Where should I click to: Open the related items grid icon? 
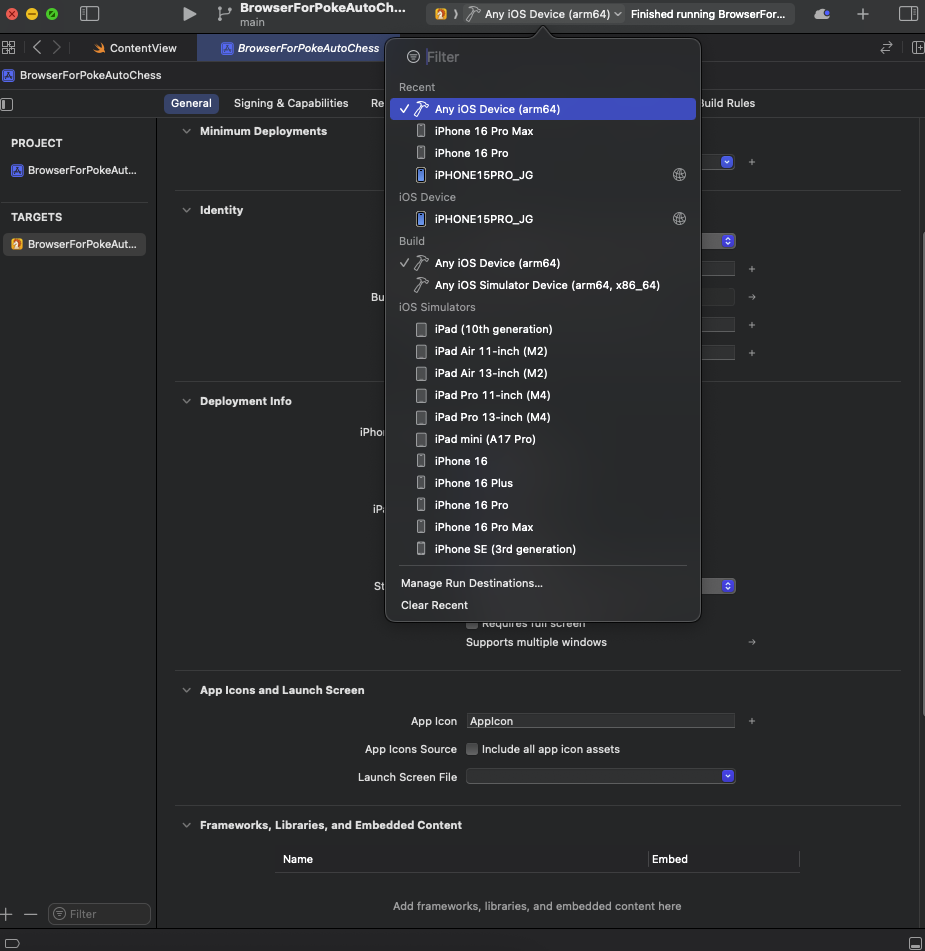click(8, 47)
